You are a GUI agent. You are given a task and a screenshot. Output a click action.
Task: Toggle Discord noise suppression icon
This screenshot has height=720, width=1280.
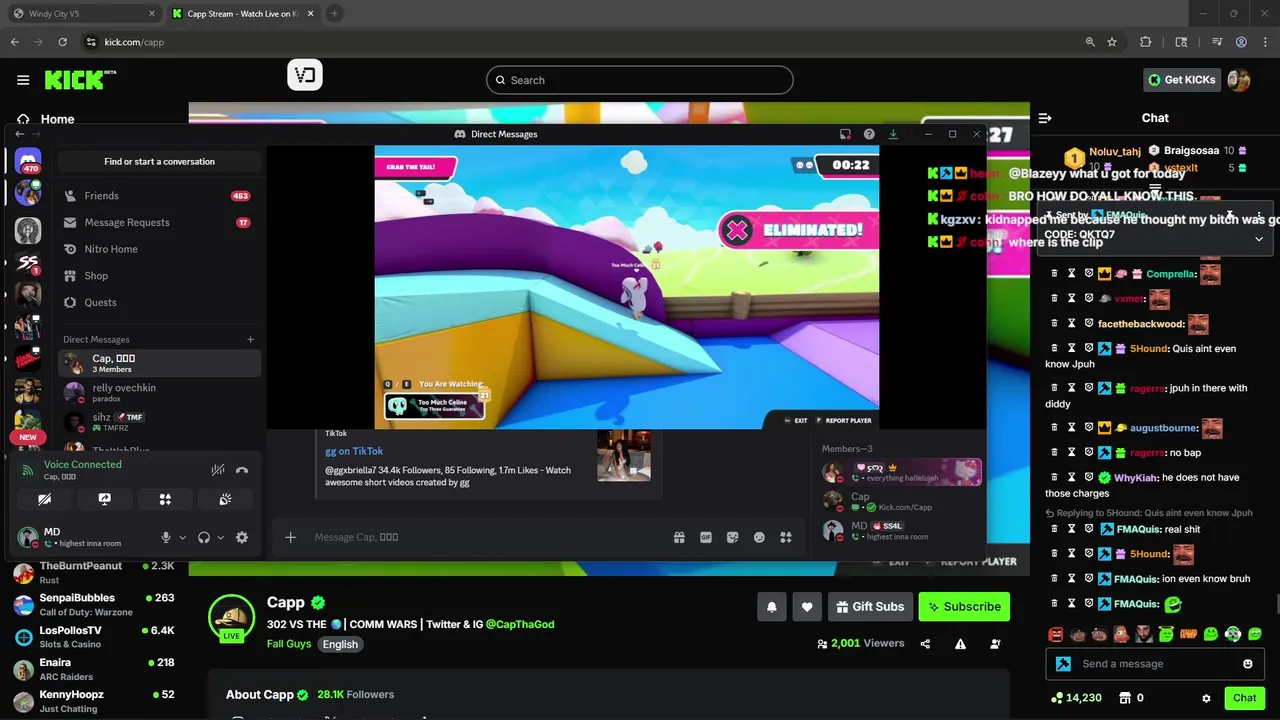(x=217, y=470)
